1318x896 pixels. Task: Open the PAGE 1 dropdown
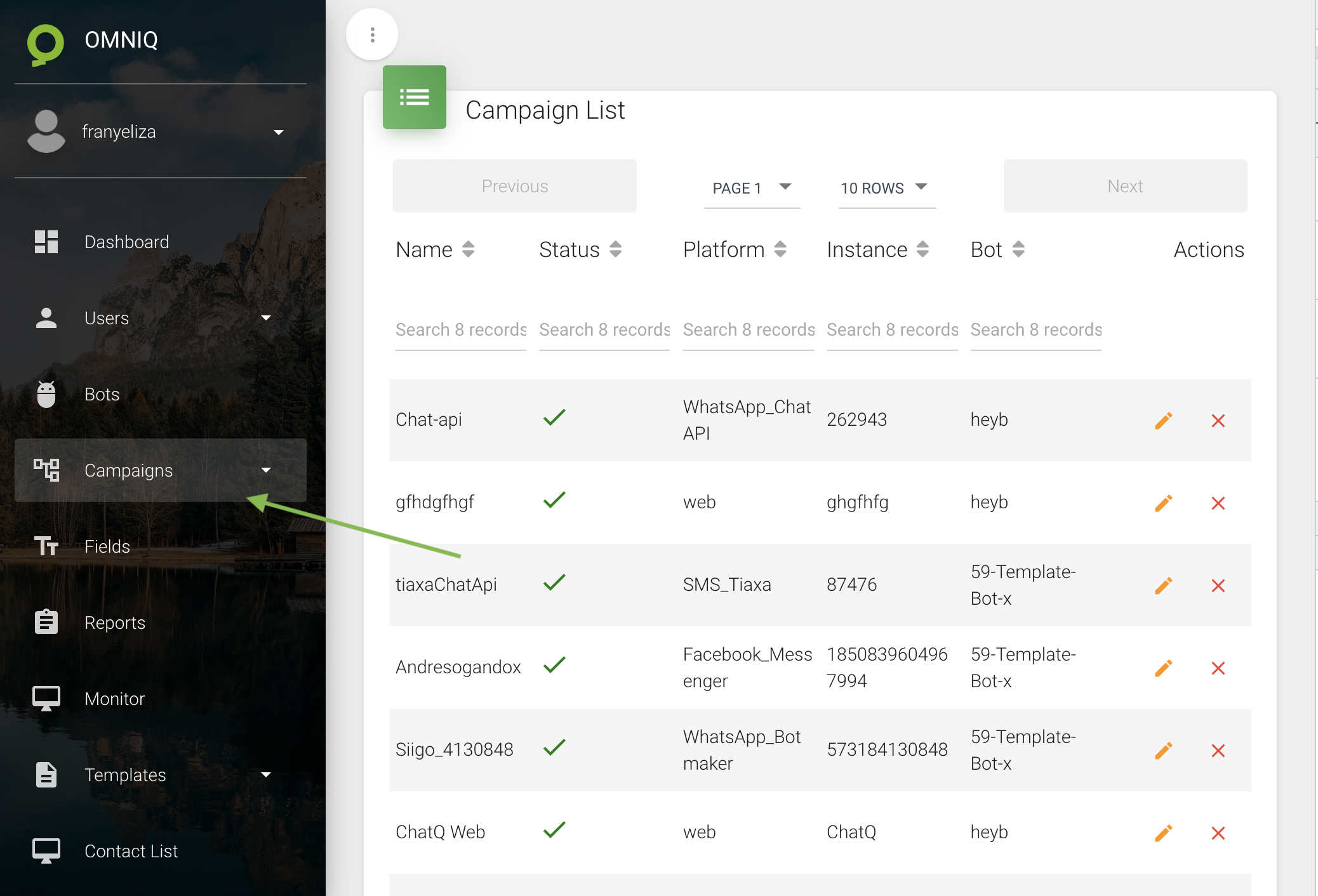[752, 188]
